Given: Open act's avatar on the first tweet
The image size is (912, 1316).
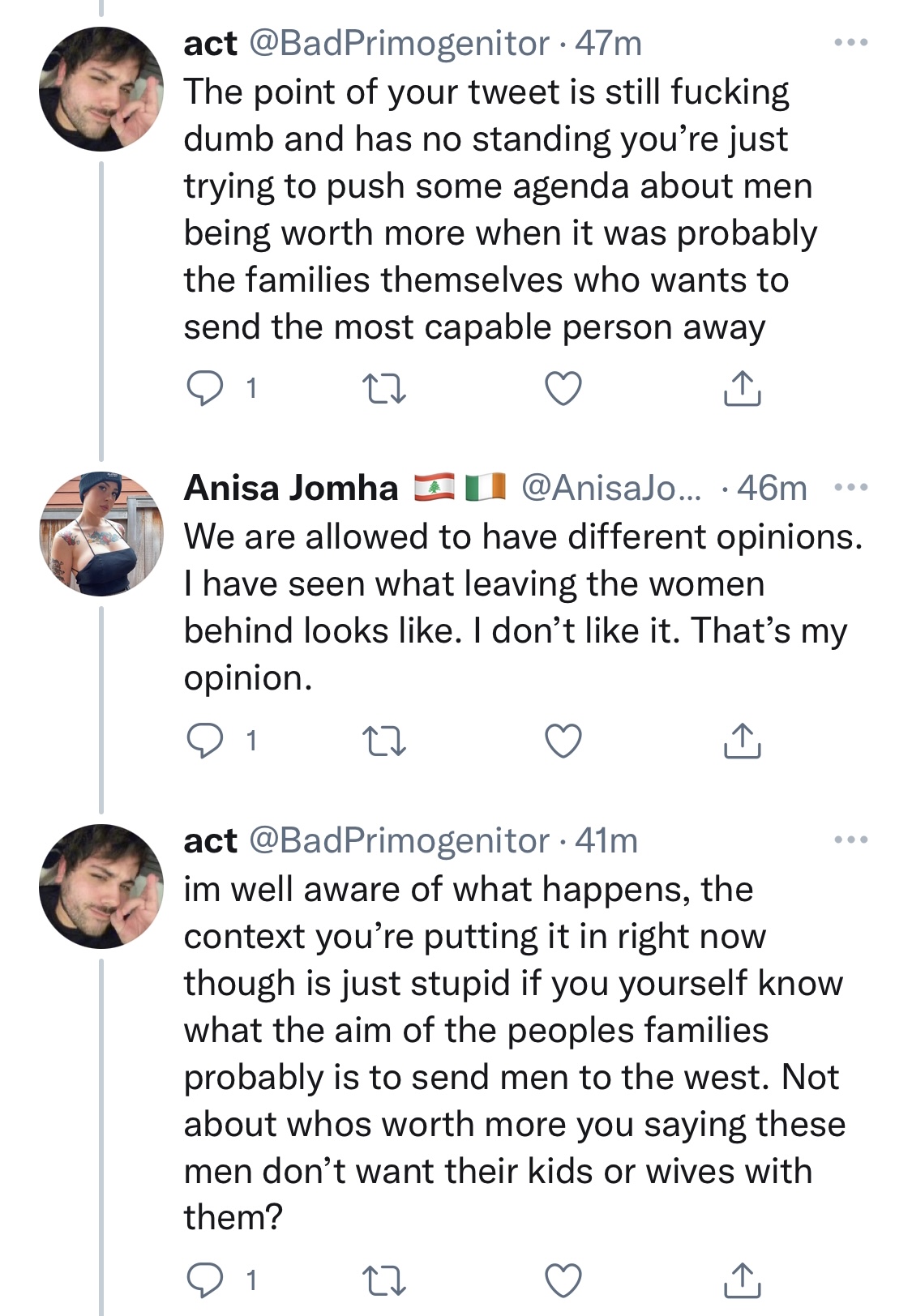Looking at the screenshot, I should click(101, 89).
